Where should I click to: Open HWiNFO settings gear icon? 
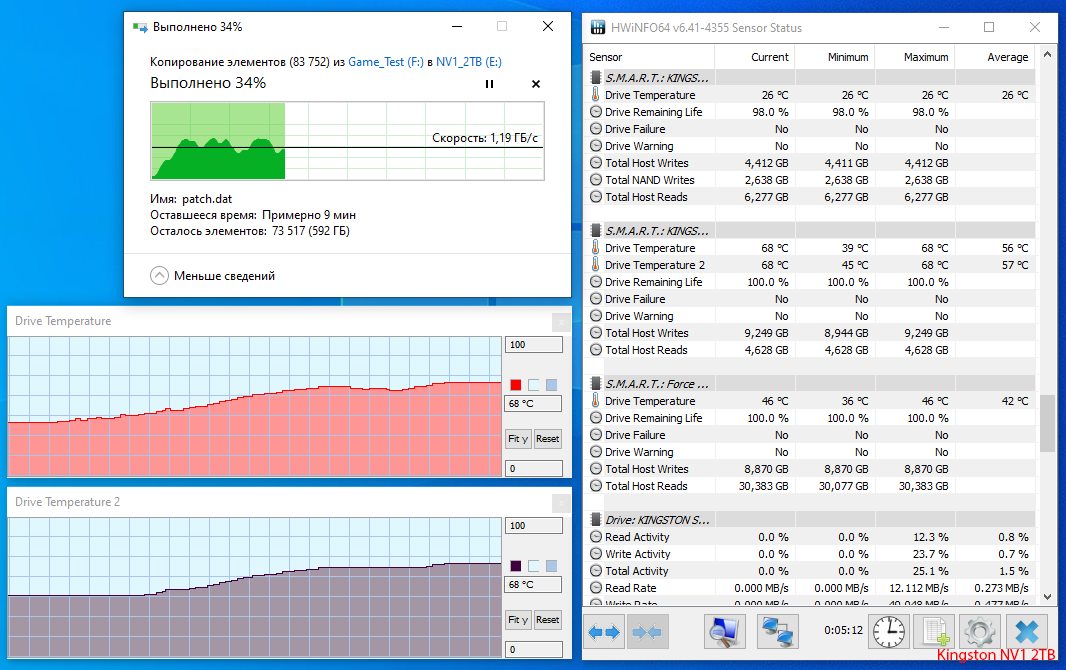pos(980,632)
